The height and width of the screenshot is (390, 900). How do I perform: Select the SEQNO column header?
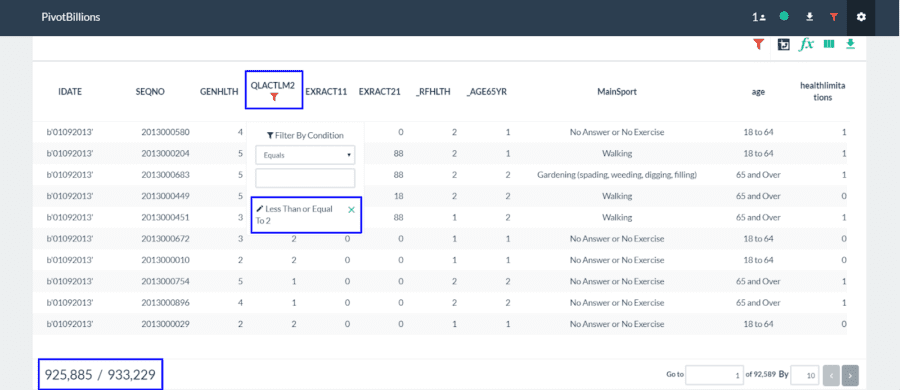(x=150, y=91)
